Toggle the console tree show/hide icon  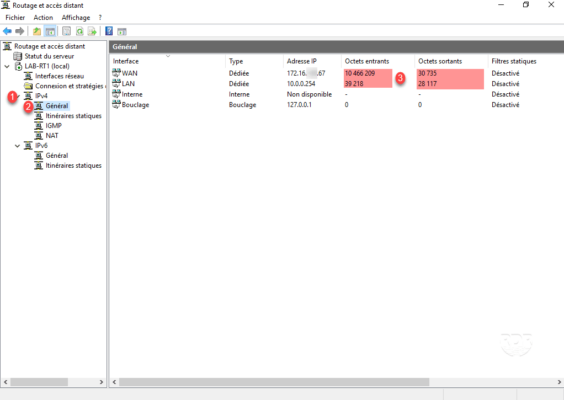(50, 31)
